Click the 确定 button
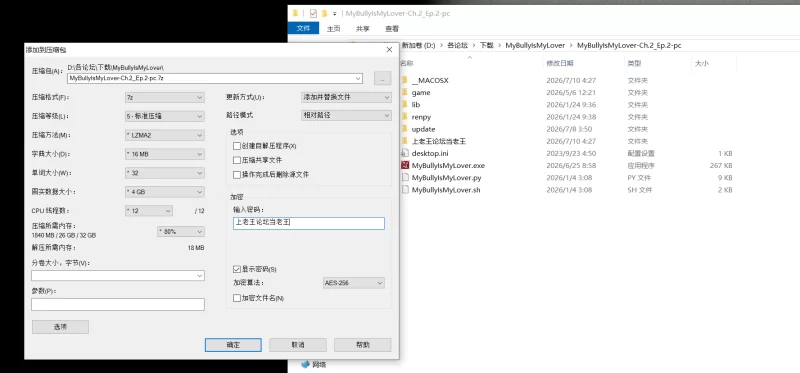This screenshot has height=373, width=800. [x=233, y=345]
